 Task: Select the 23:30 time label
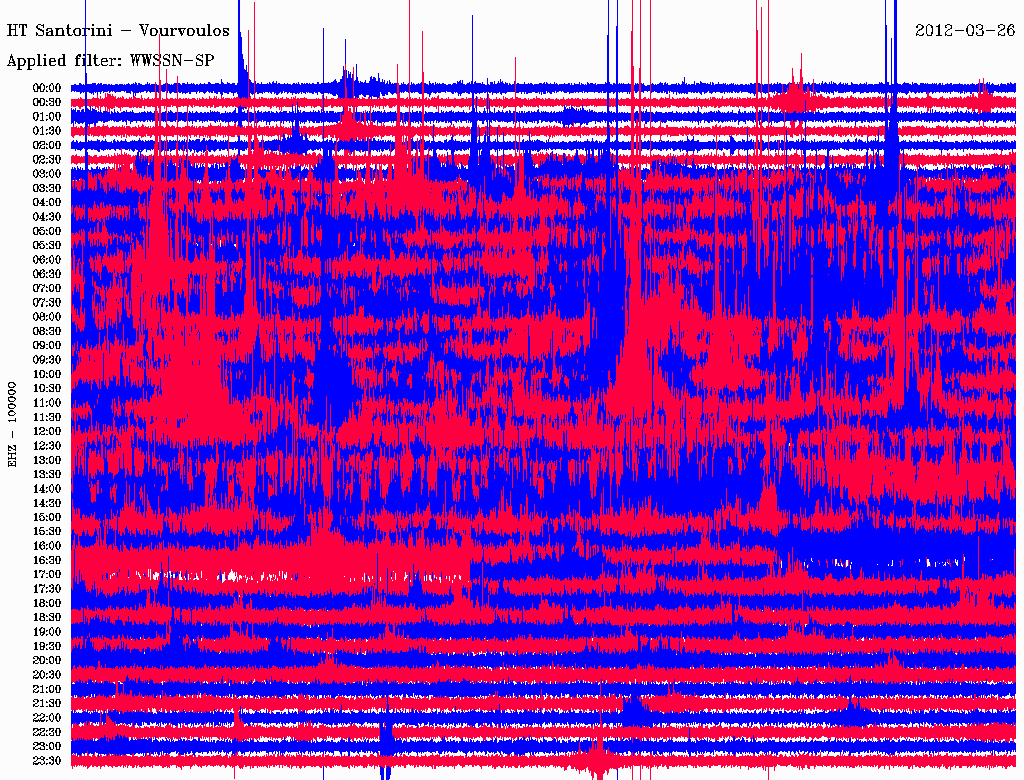coord(47,760)
